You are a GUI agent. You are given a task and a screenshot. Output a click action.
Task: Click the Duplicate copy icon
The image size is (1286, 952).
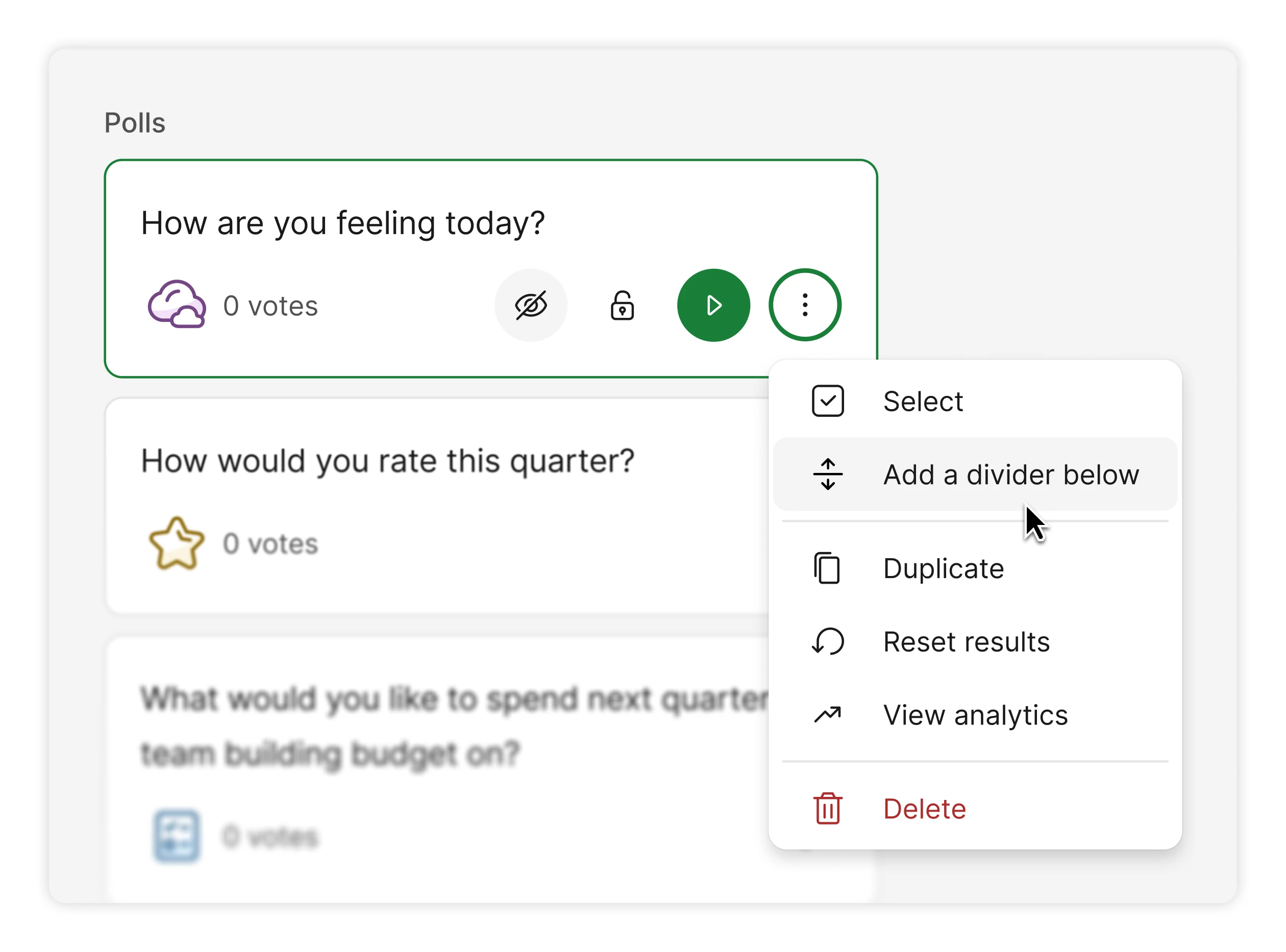pyautogui.click(x=828, y=569)
